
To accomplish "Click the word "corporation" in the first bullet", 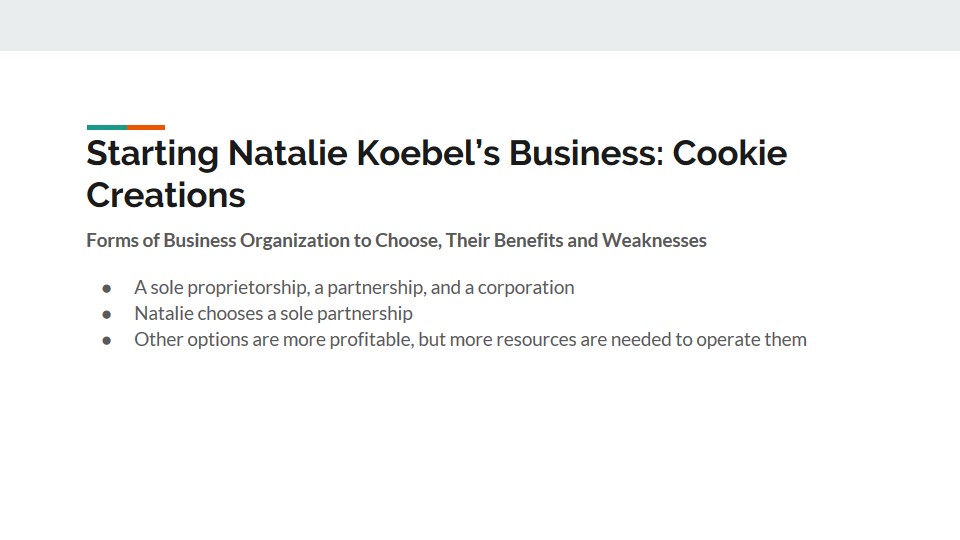I will [x=526, y=288].
